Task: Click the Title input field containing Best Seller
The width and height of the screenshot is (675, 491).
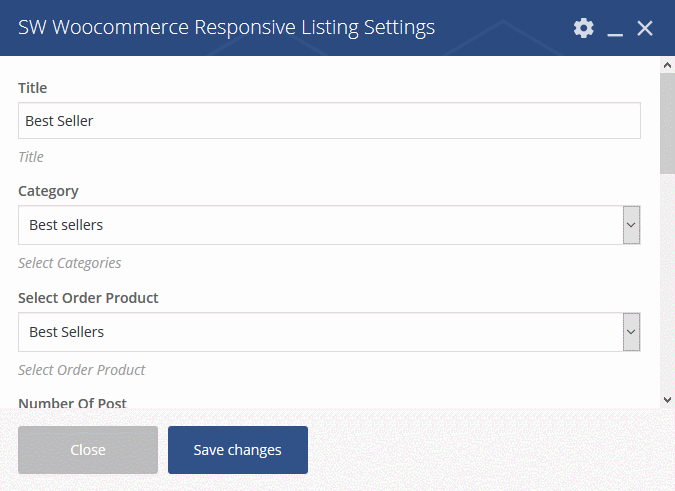Action: click(x=329, y=120)
